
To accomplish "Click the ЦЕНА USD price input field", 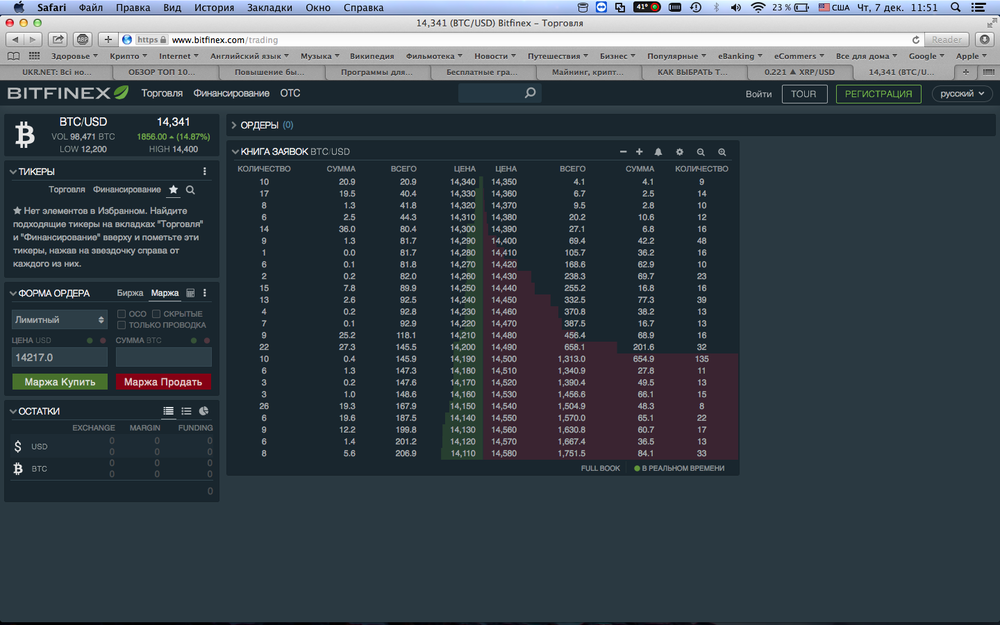I will tap(60, 357).
